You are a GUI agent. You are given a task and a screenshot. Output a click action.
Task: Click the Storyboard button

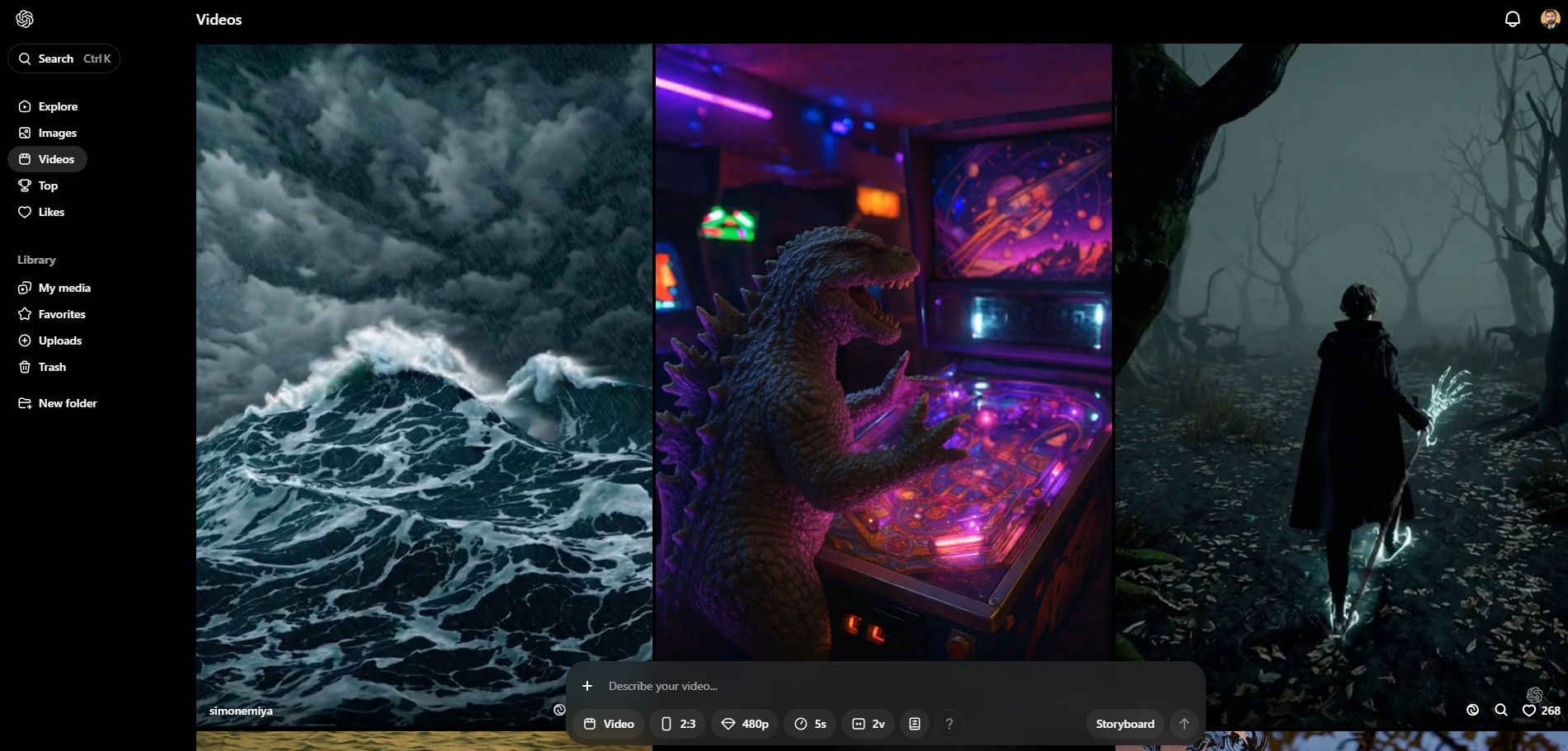[x=1125, y=724]
